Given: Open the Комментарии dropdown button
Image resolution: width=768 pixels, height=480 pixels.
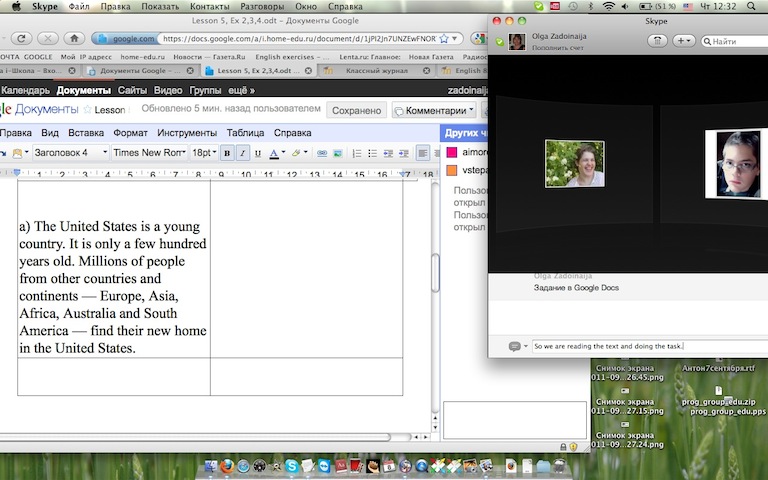Looking at the screenshot, I should [x=434, y=110].
